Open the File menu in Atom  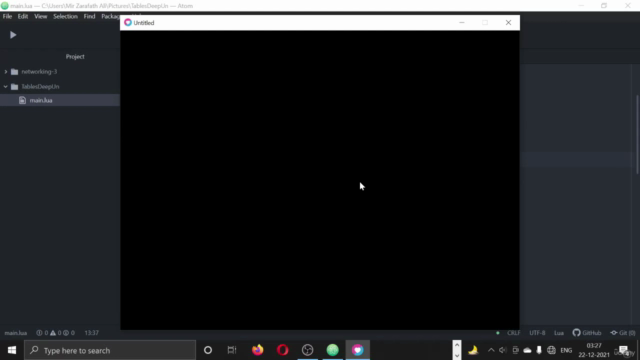pos(7,16)
